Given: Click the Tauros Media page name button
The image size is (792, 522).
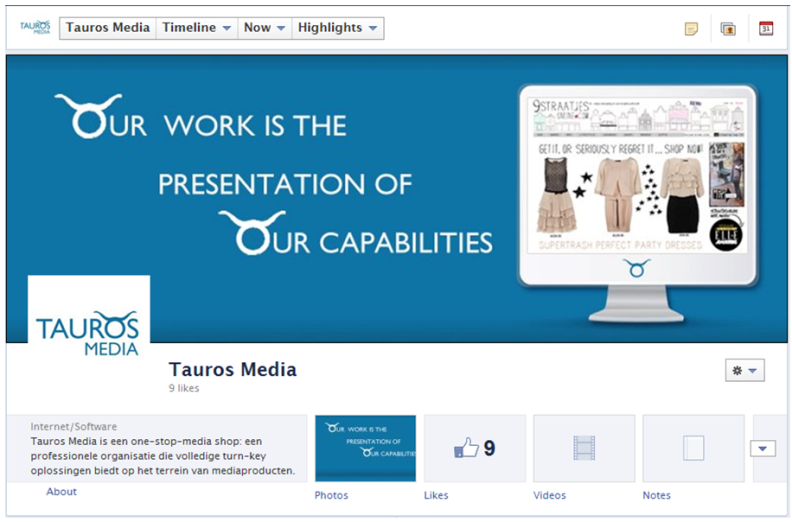Looking at the screenshot, I should click(x=108, y=28).
